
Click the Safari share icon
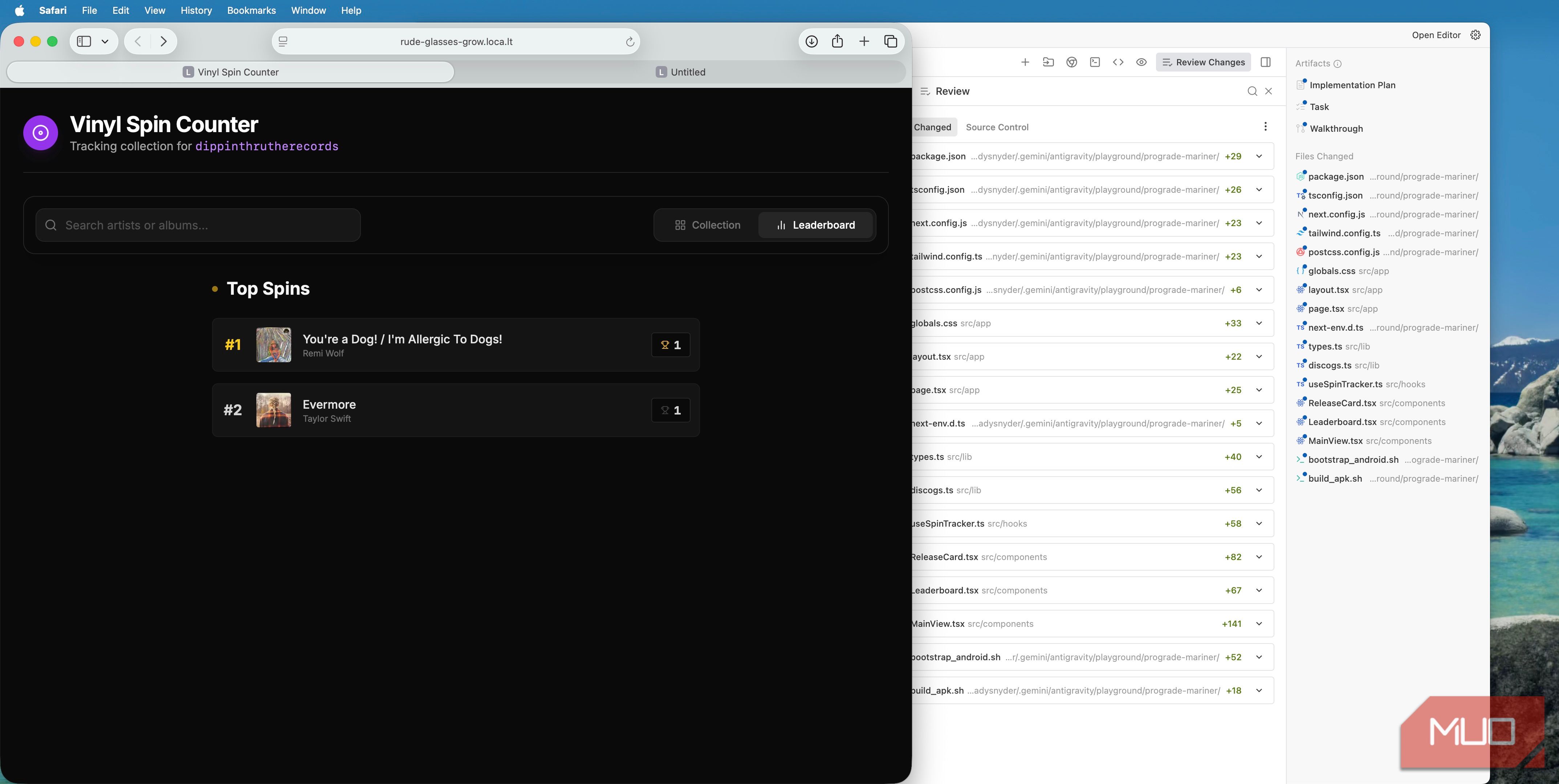pyautogui.click(x=837, y=41)
